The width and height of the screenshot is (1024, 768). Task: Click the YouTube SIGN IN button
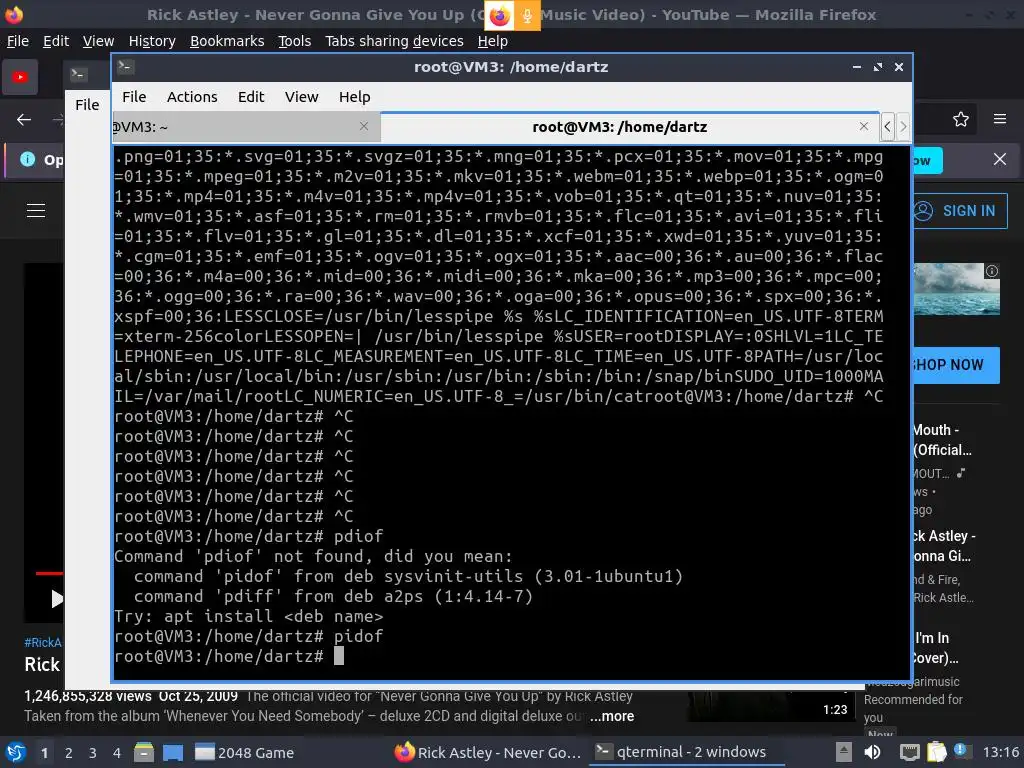959,211
